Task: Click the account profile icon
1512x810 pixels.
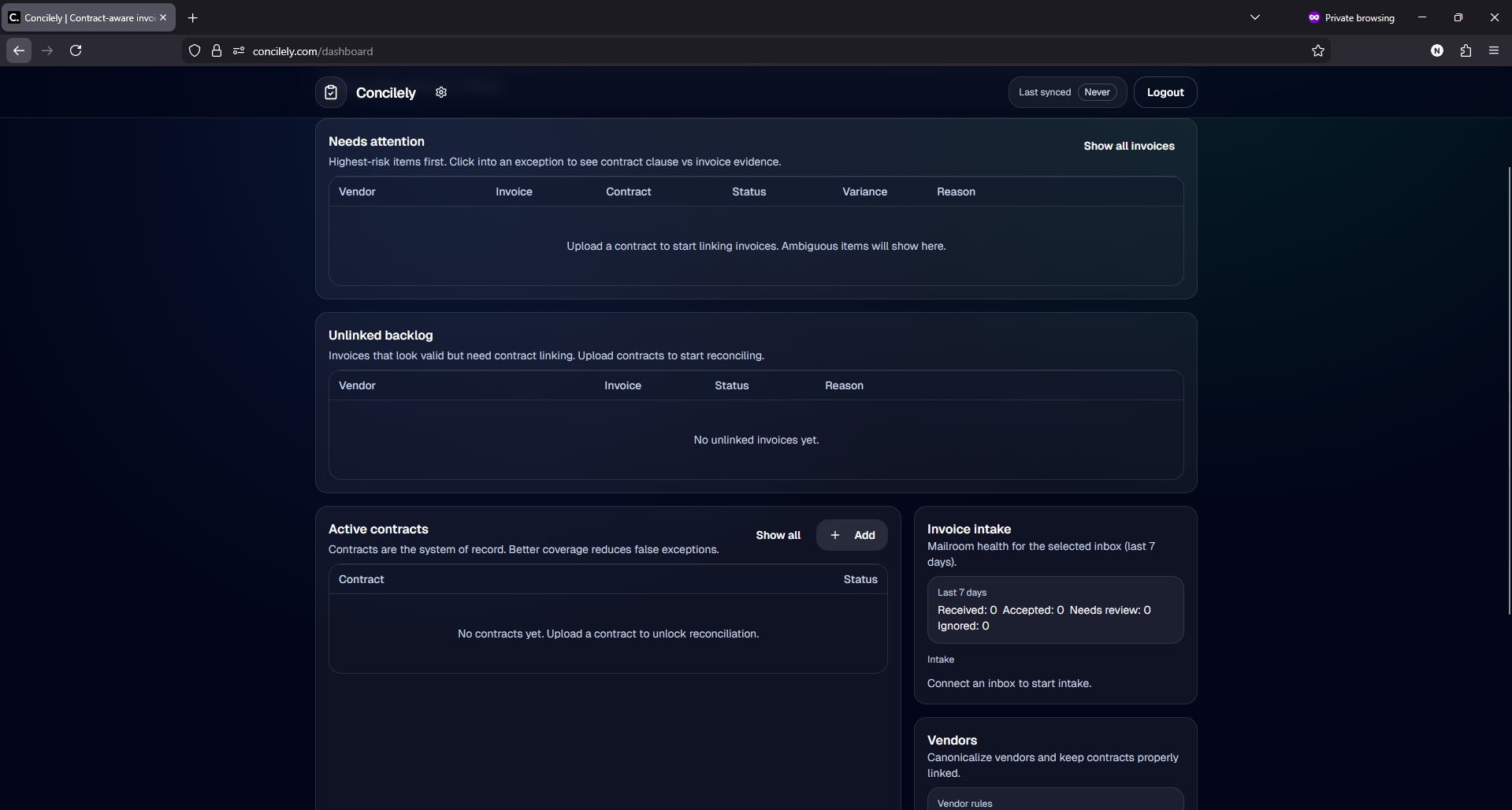Action: tap(1436, 50)
